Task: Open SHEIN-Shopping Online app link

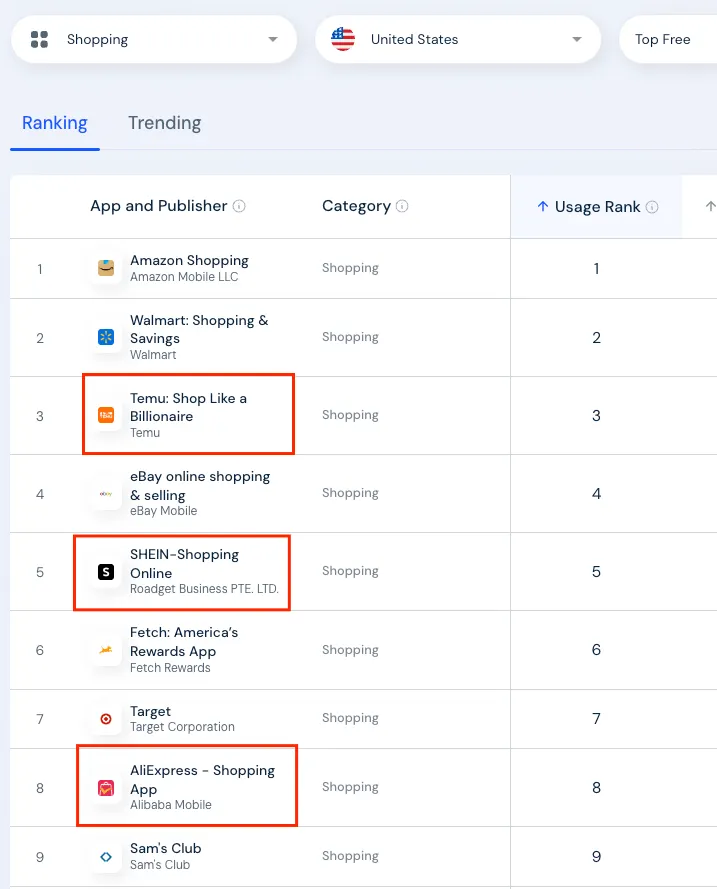Action: coord(184,564)
